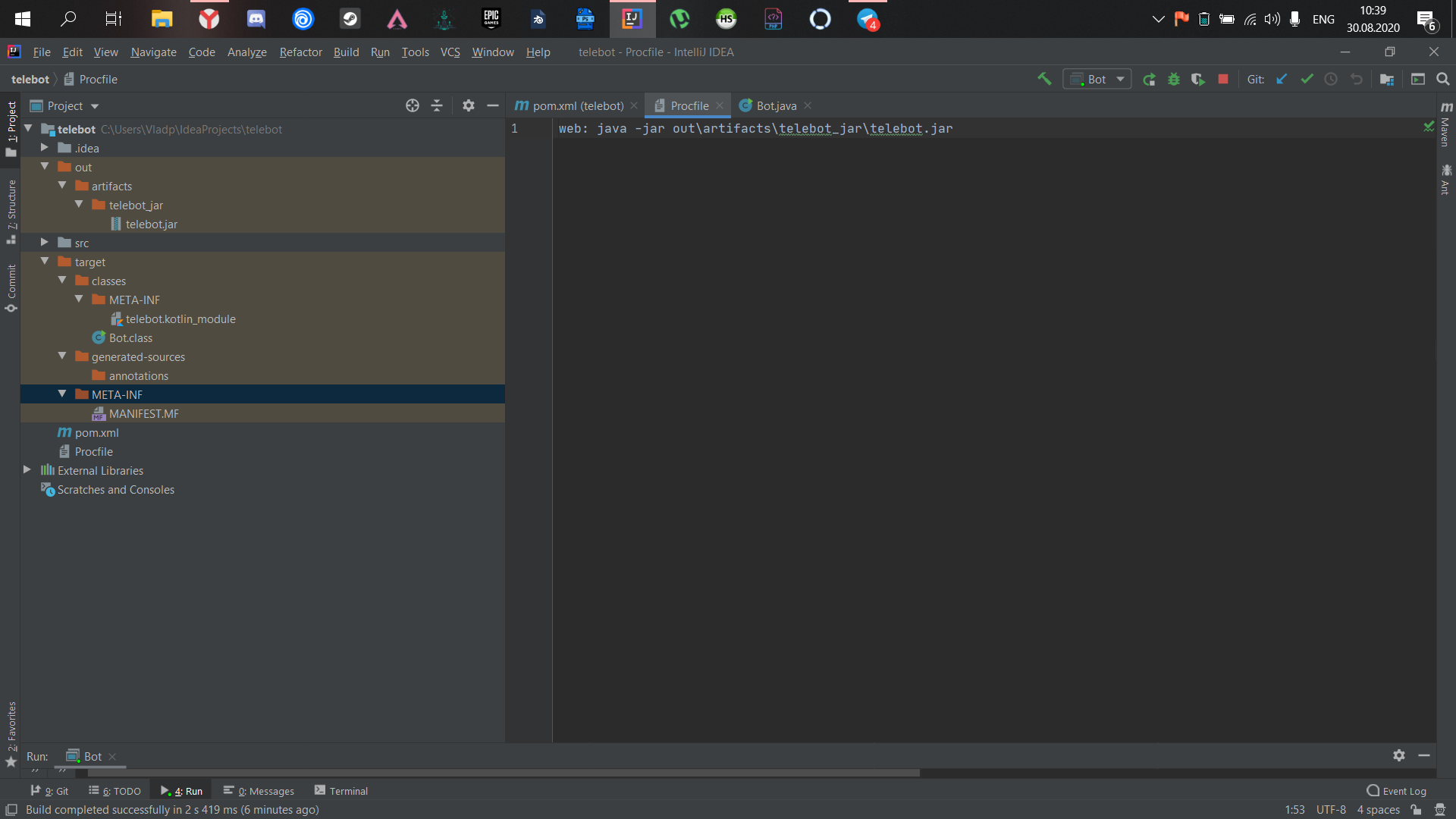Click the 4 spaces indent setting
The height and width of the screenshot is (819, 1456).
pyautogui.click(x=1378, y=810)
